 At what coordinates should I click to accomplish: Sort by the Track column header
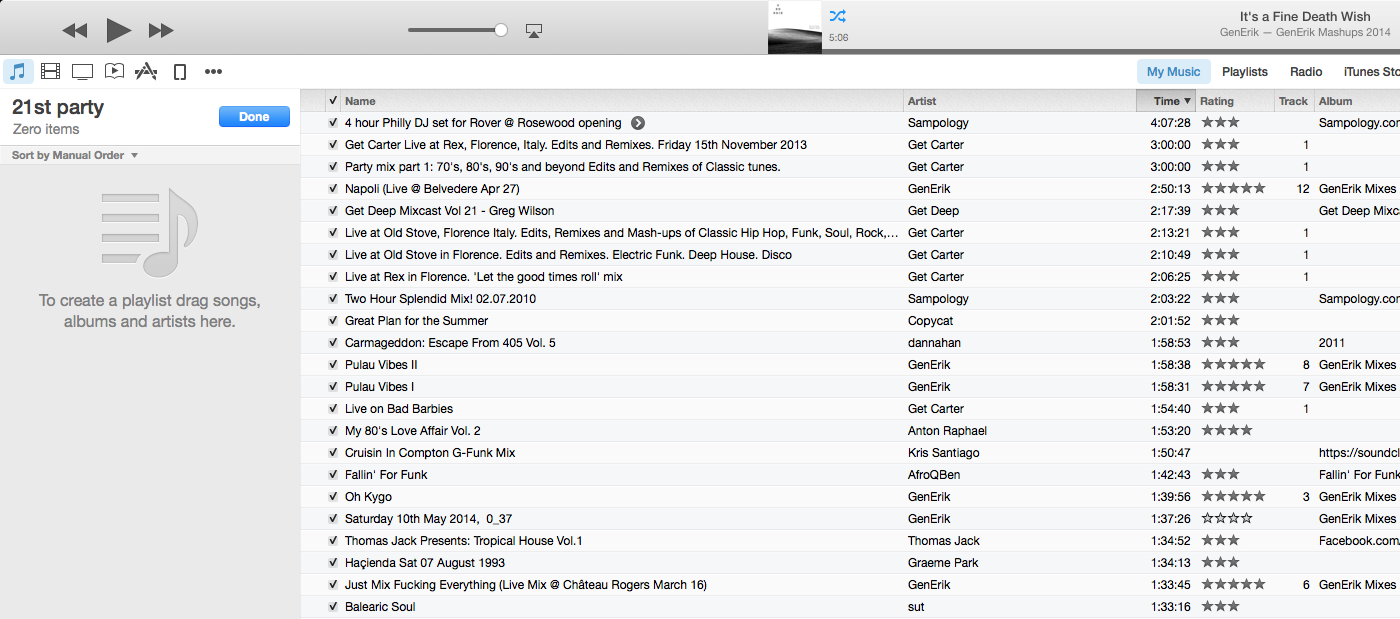(1294, 101)
